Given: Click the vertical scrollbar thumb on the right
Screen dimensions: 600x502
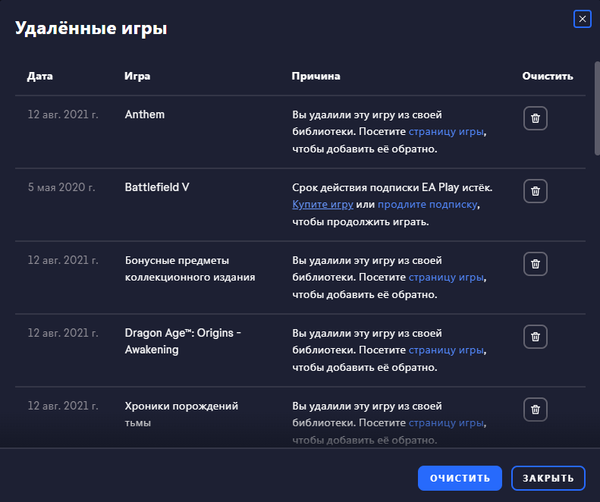Looking at the screenshot, I should (x=597, y=108).
